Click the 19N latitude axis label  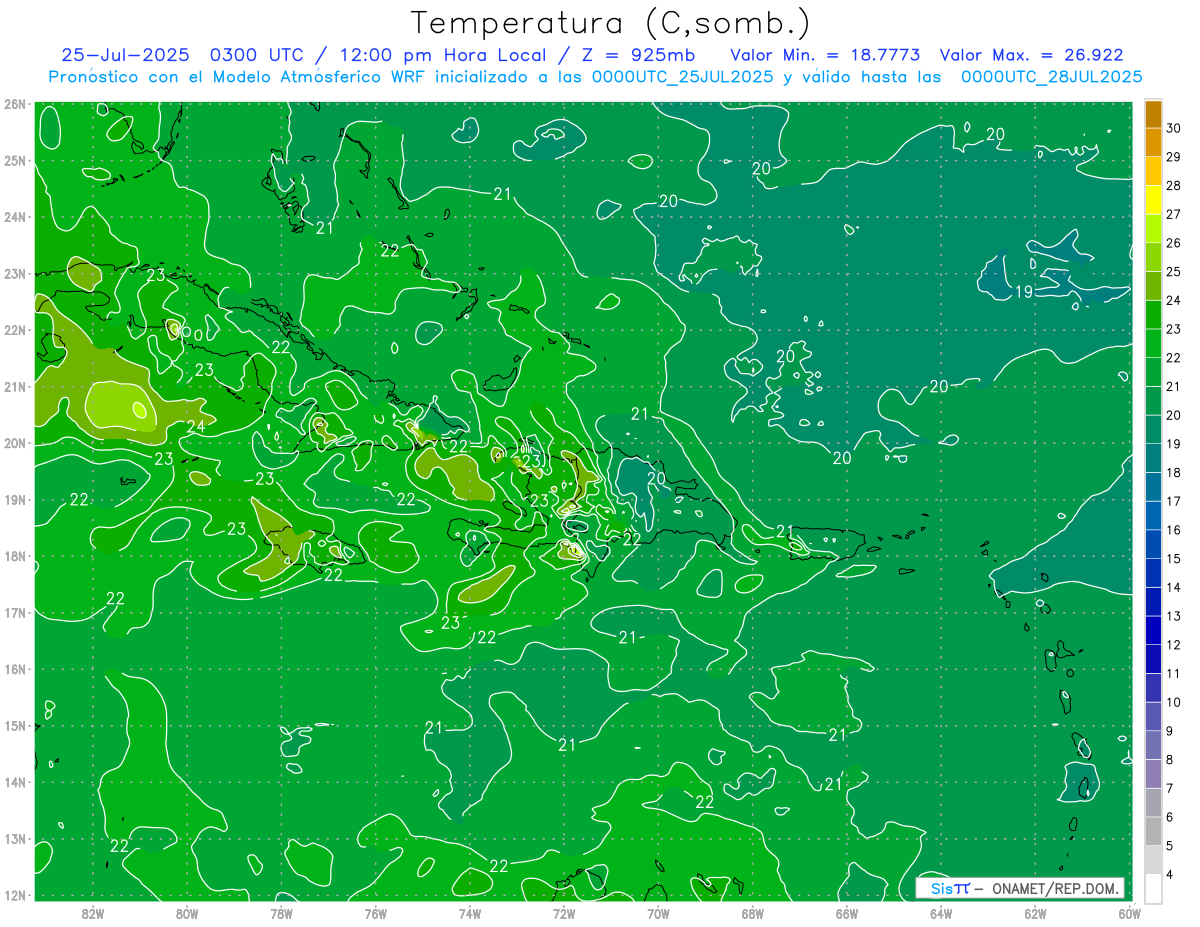click(15, 499)
